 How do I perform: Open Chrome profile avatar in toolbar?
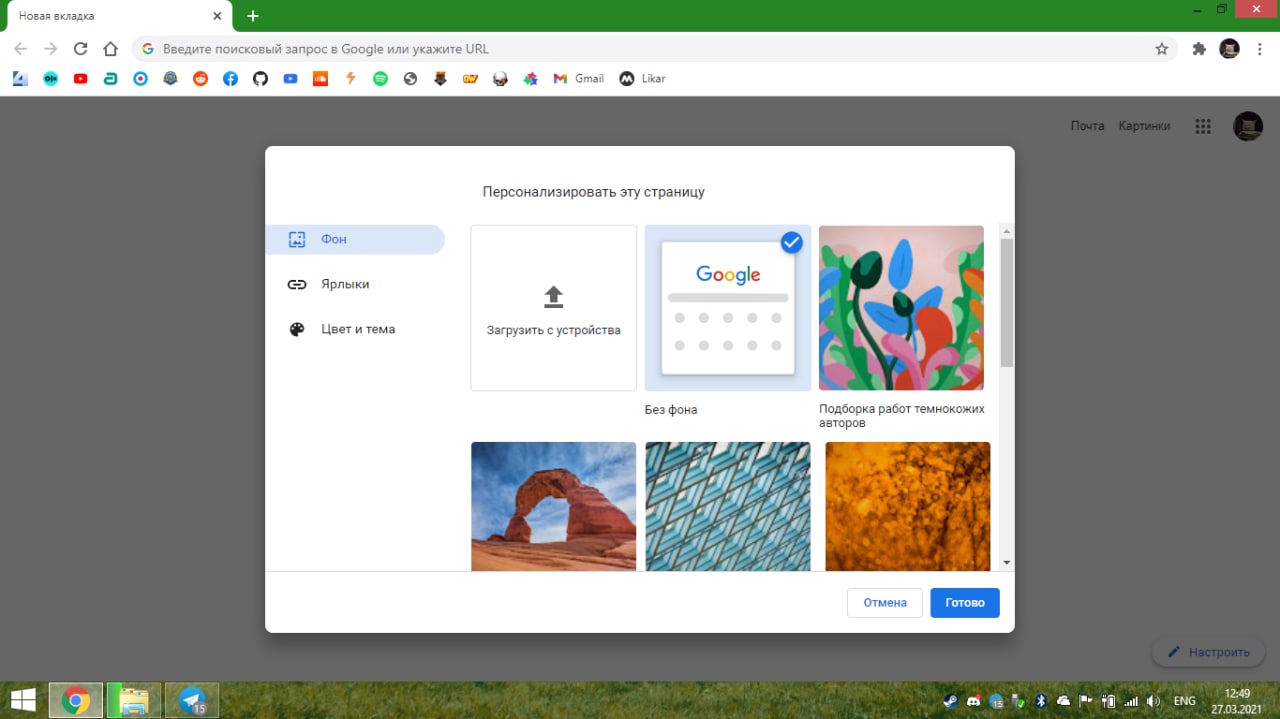(1229, 48)
